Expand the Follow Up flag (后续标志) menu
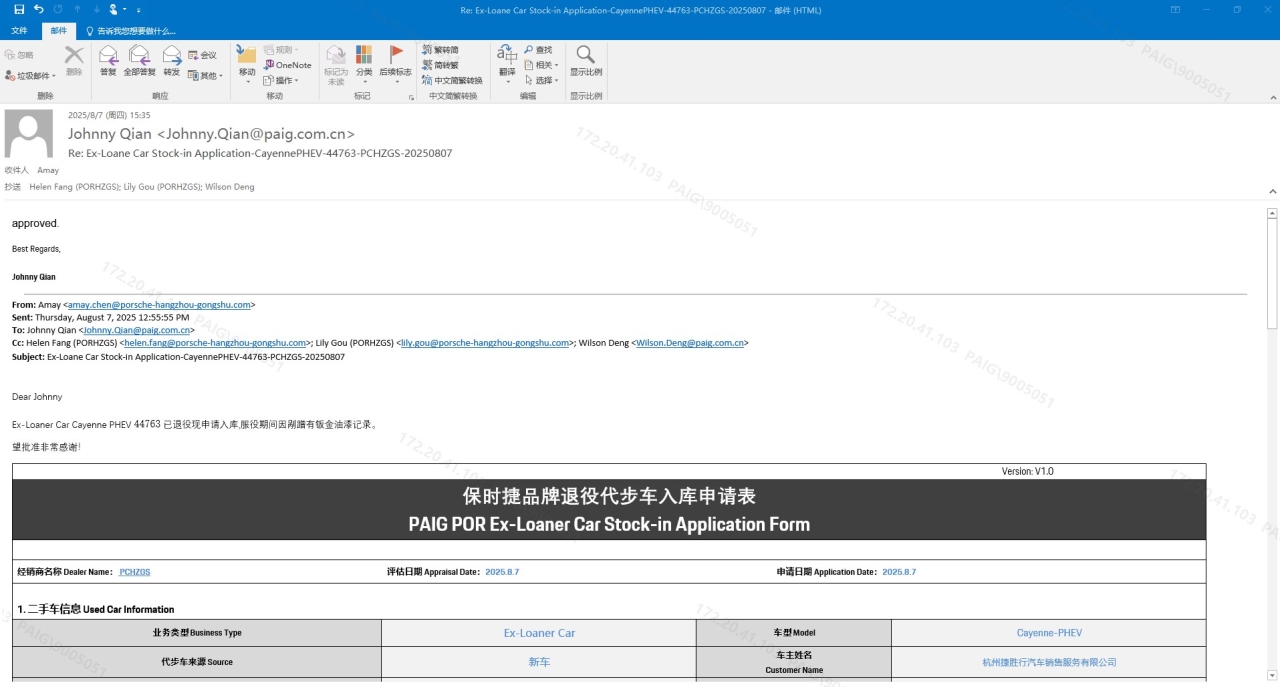Screen dimensions: 1280x687 395,62
